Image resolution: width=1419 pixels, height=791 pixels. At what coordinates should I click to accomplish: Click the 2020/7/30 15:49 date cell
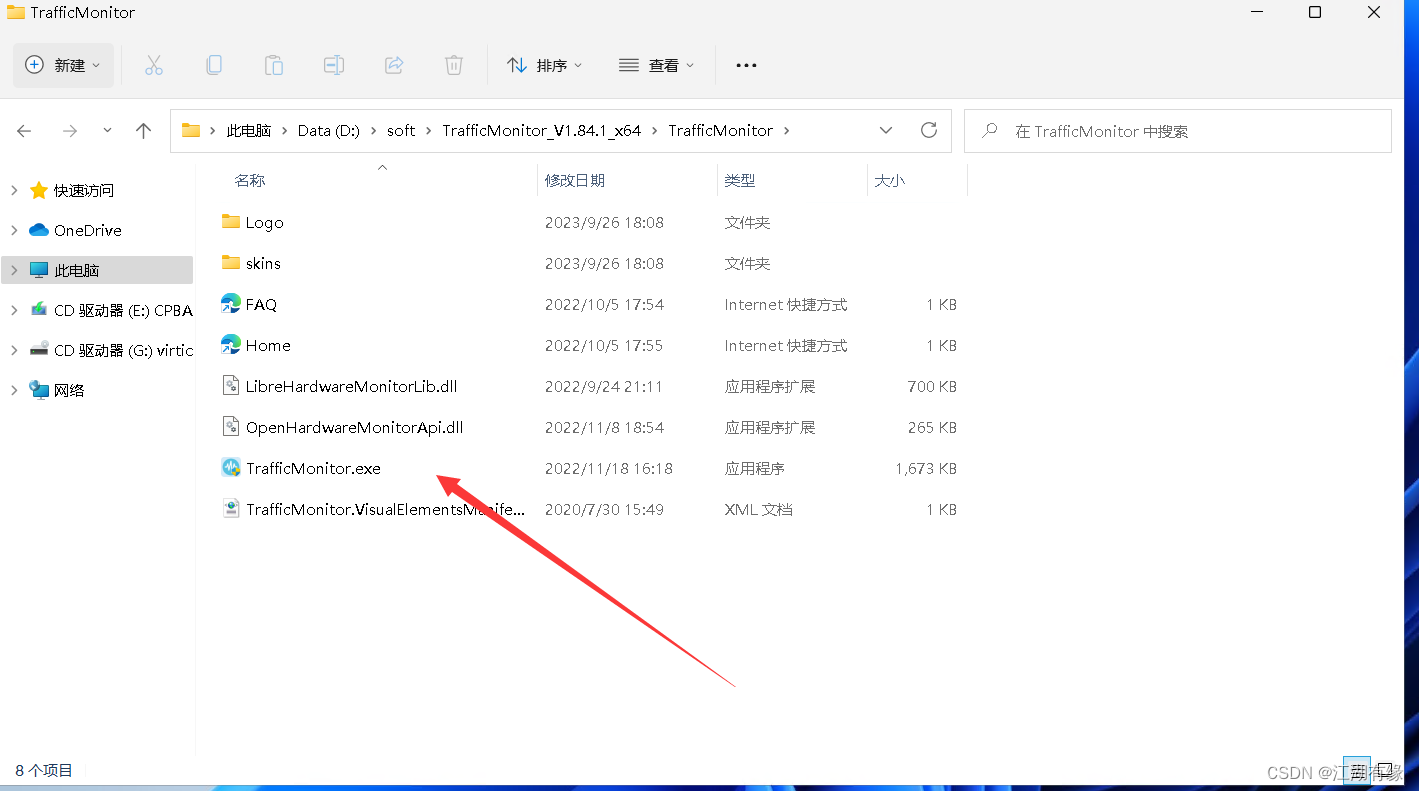pyautogui.click(x=604, y=509)
